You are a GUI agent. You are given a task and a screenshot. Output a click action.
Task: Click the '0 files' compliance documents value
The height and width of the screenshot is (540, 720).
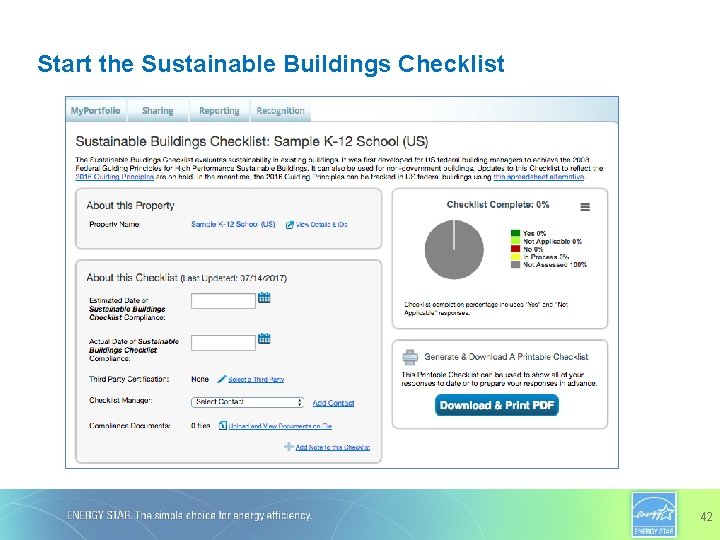pos(201,426)
